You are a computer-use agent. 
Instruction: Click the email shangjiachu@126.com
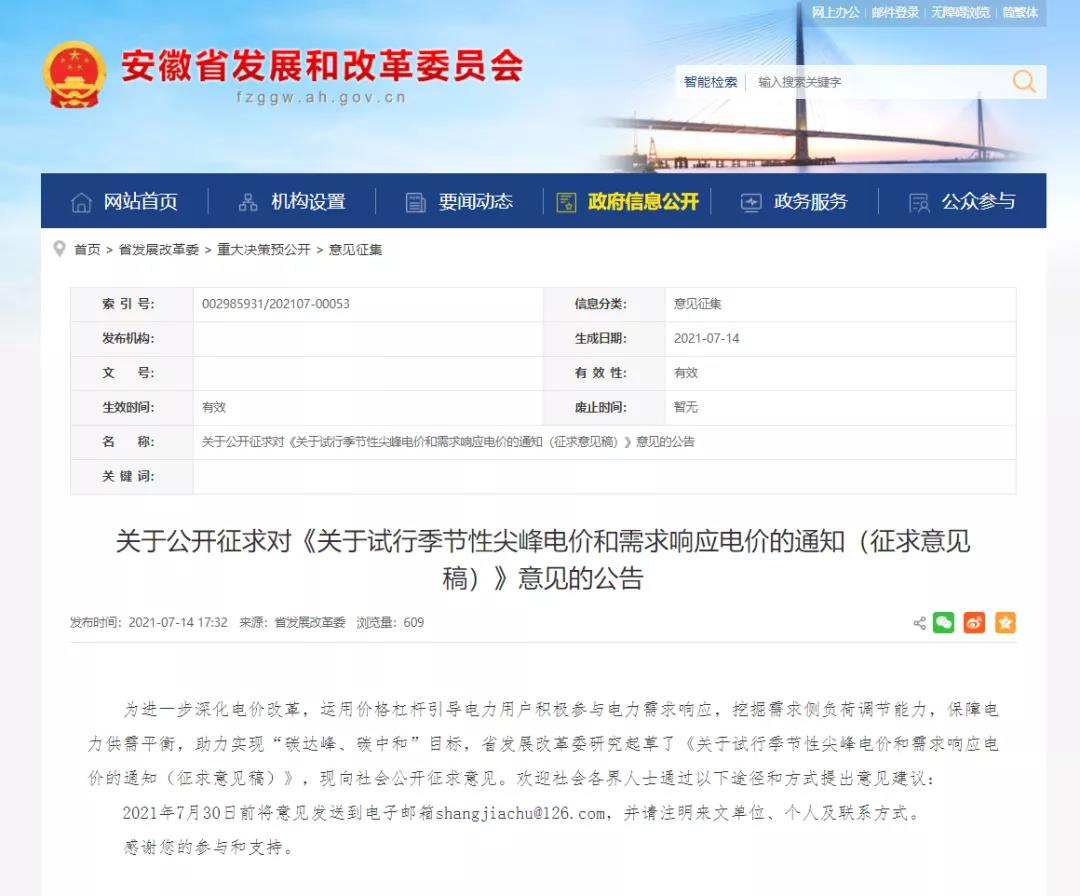(520, 813)
